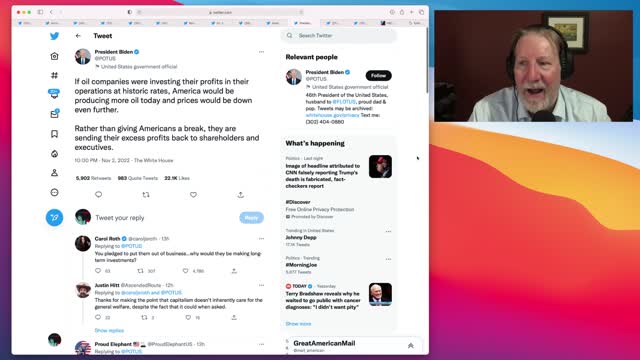Open Messages envelope in sidebar
The width and height of the screenshot is (640, 360).
point(54,114)
